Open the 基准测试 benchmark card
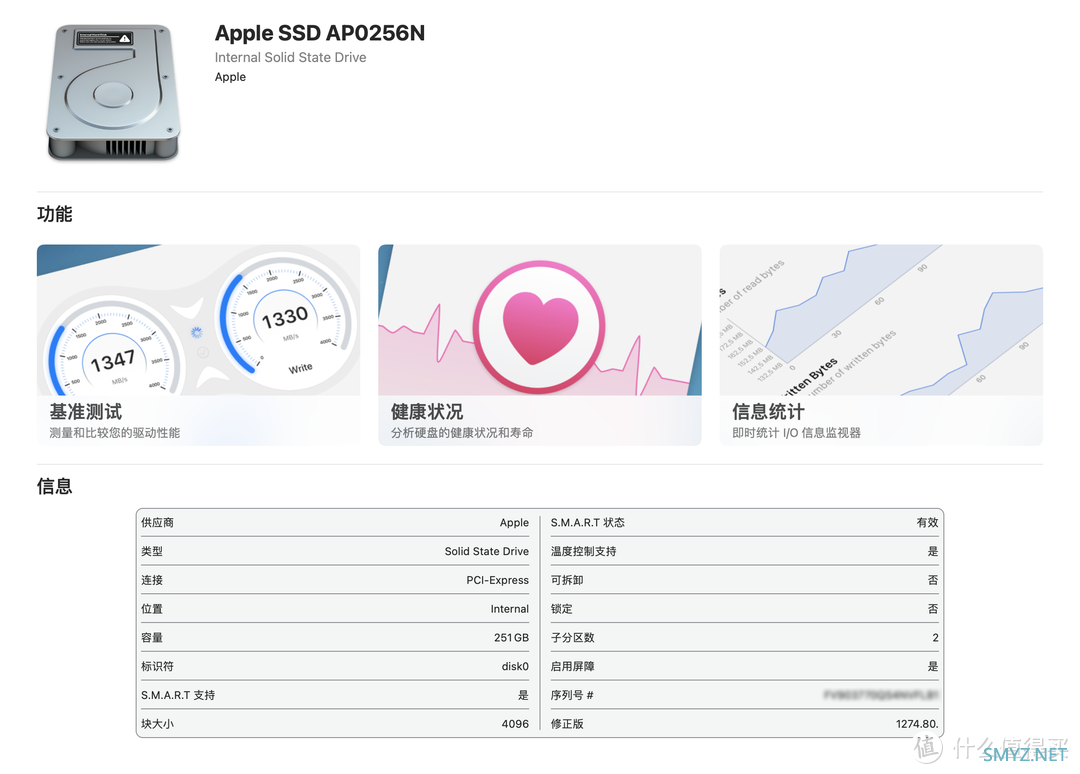Viewport: 1080px width, 774px height. 198,344
